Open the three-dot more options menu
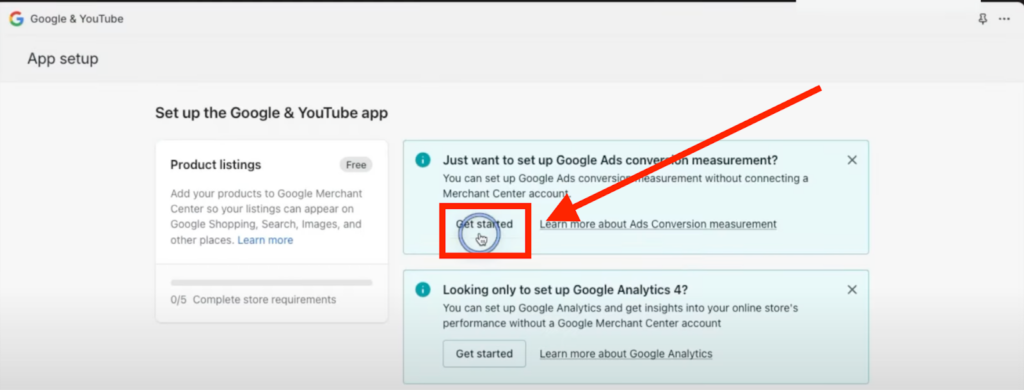The height and width of the screenshot is (390, 1024). click(x=1004, y=19)
